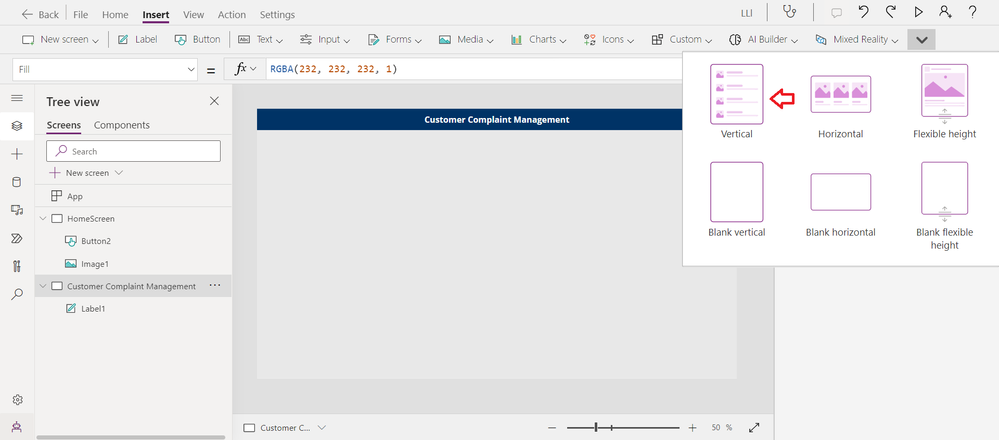This screenshot has height=440, width=999.
Task: Open the Data cylinder icon in left rail
Action: tap(17, 182)
